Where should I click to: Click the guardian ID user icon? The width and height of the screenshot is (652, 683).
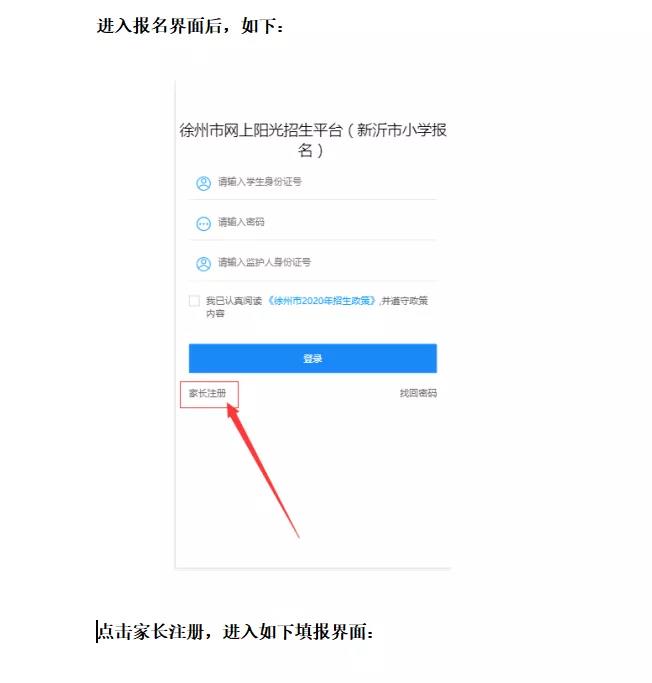click(x=203, y=264)
